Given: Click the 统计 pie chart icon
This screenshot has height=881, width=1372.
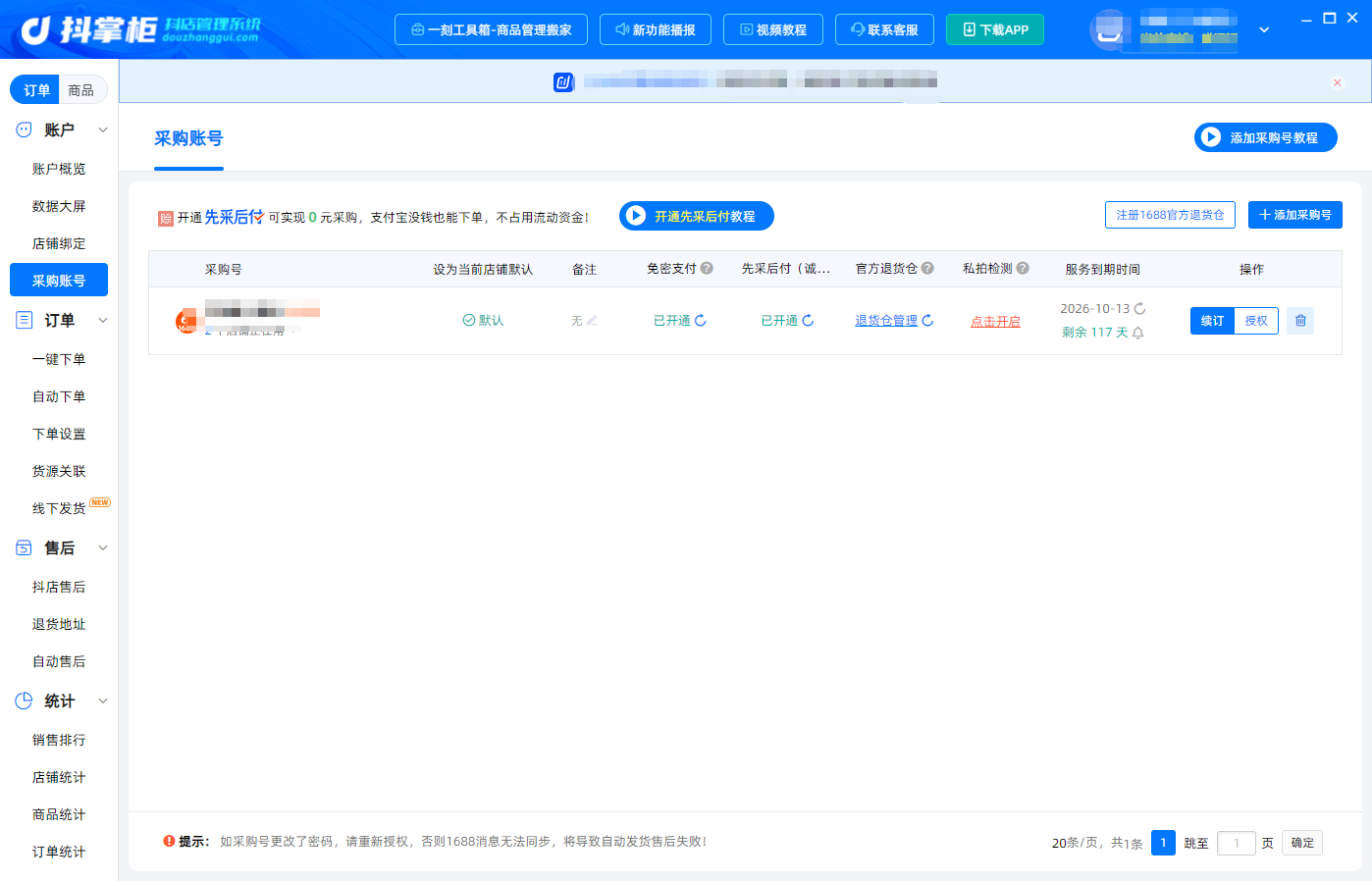Looking at the screenshot, I should [24, 700].
